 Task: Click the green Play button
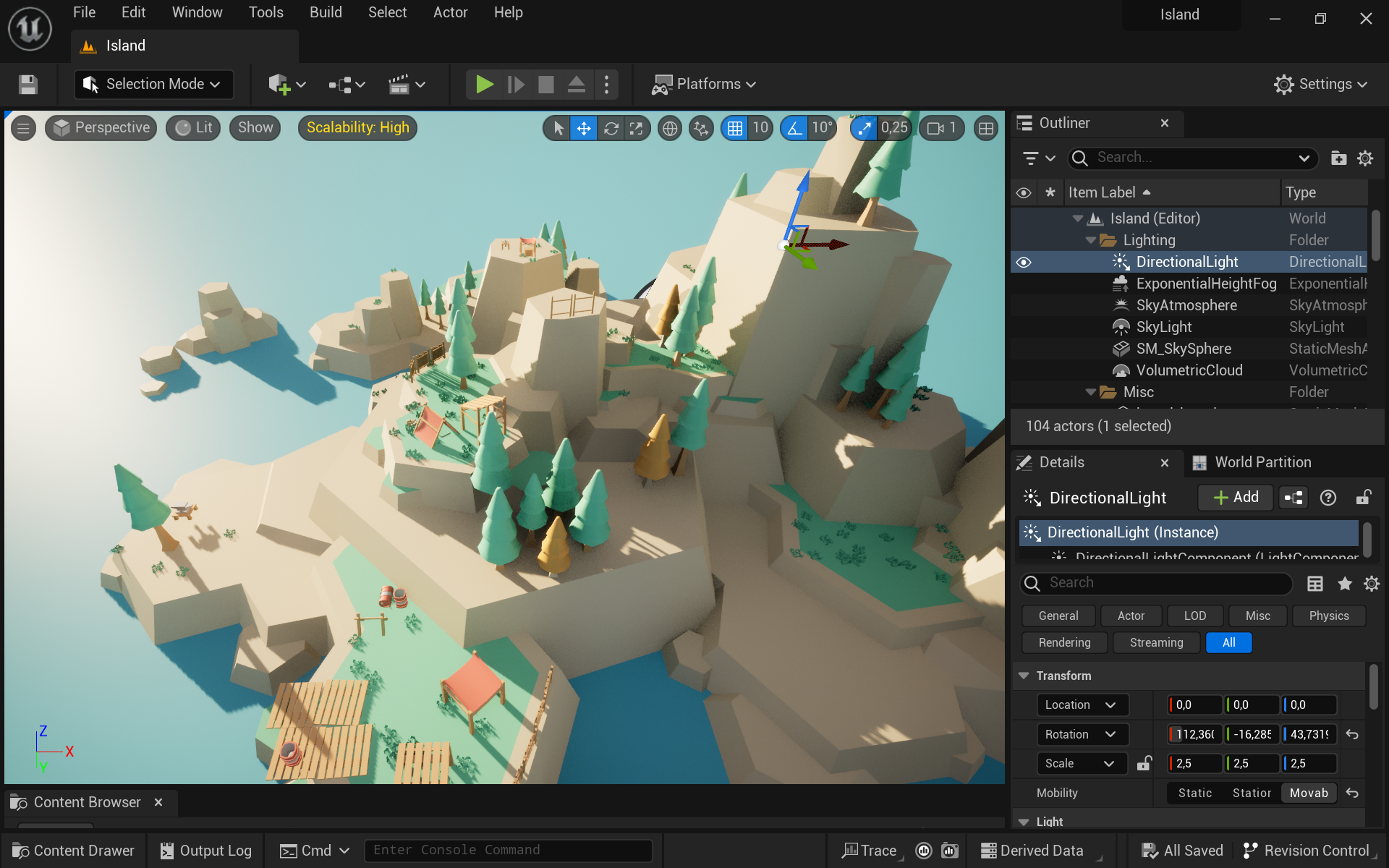[x=484, y=85]
